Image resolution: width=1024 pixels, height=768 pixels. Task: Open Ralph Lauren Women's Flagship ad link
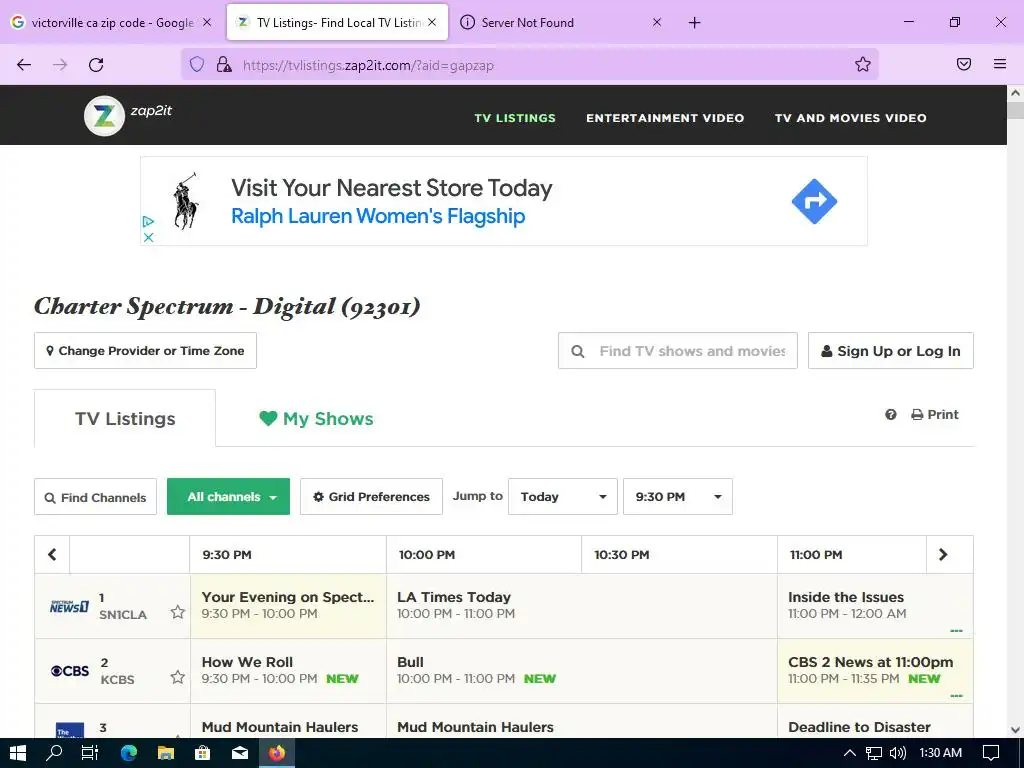(x=378, y=216)
